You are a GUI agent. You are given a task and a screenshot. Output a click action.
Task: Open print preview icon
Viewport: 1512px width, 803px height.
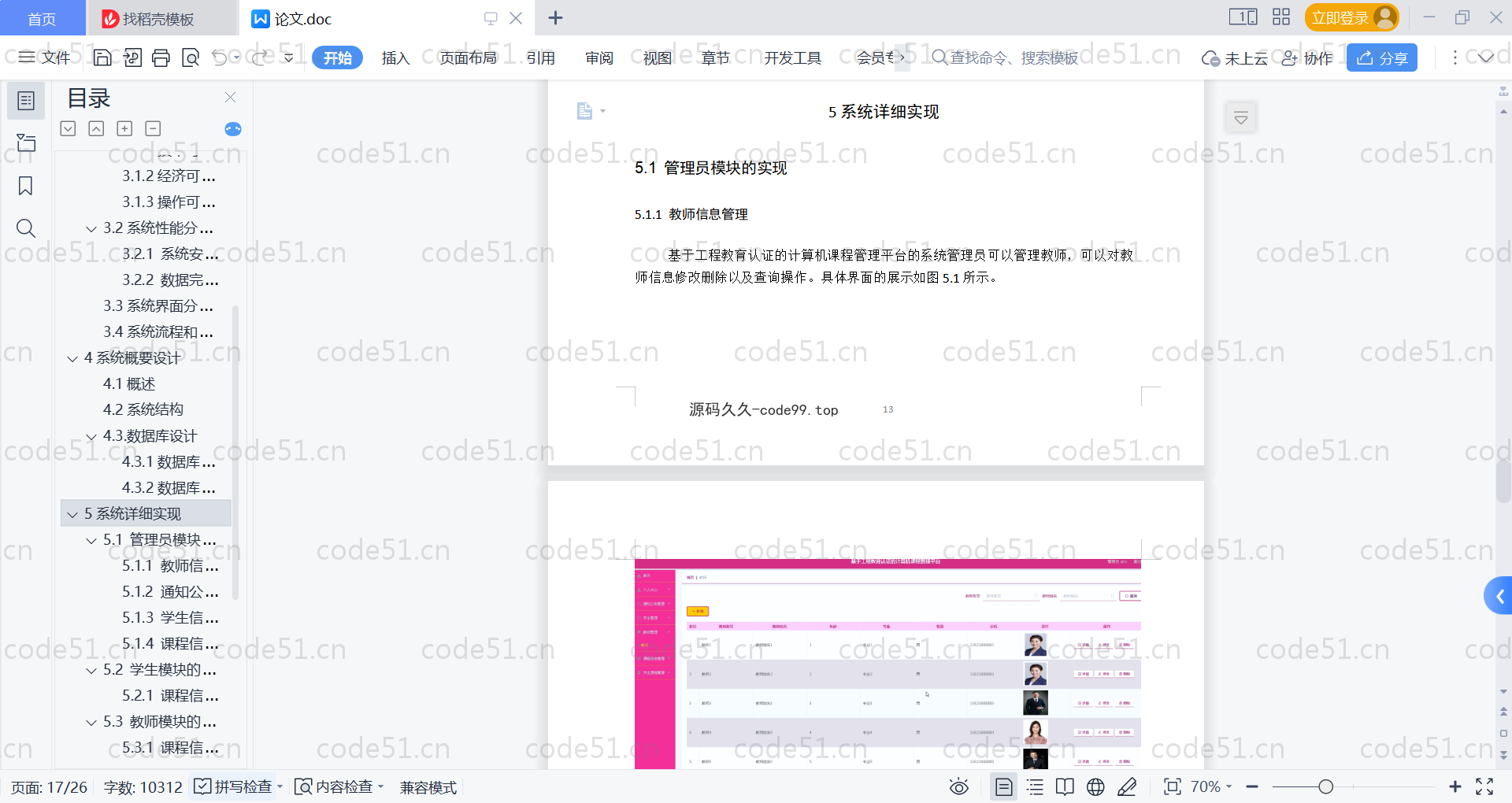pos(190,57)
